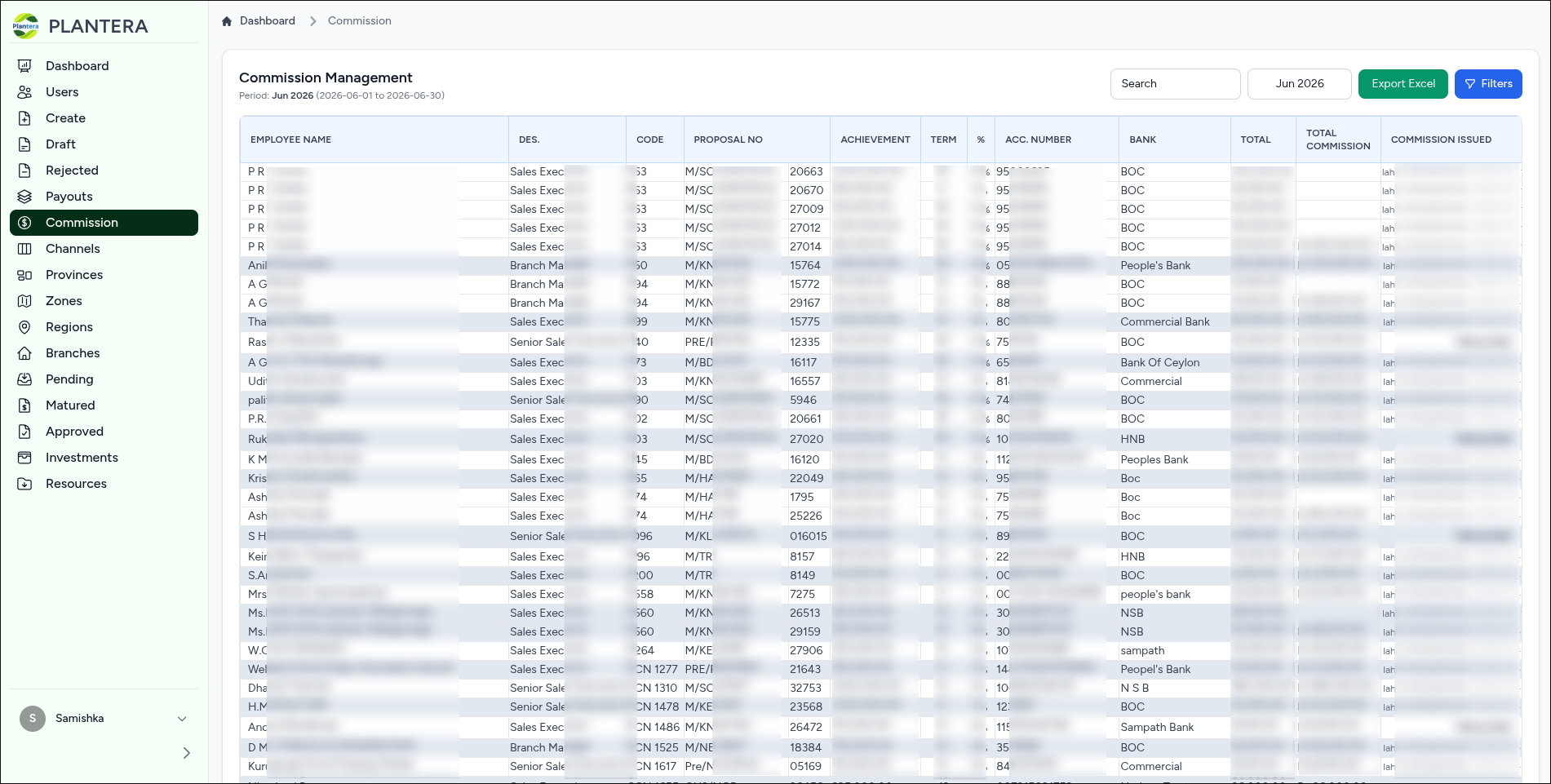Viewport: 1551px width, 784px height.
Task: Click the Branches home icon
Action: click(x=25, y=353)
